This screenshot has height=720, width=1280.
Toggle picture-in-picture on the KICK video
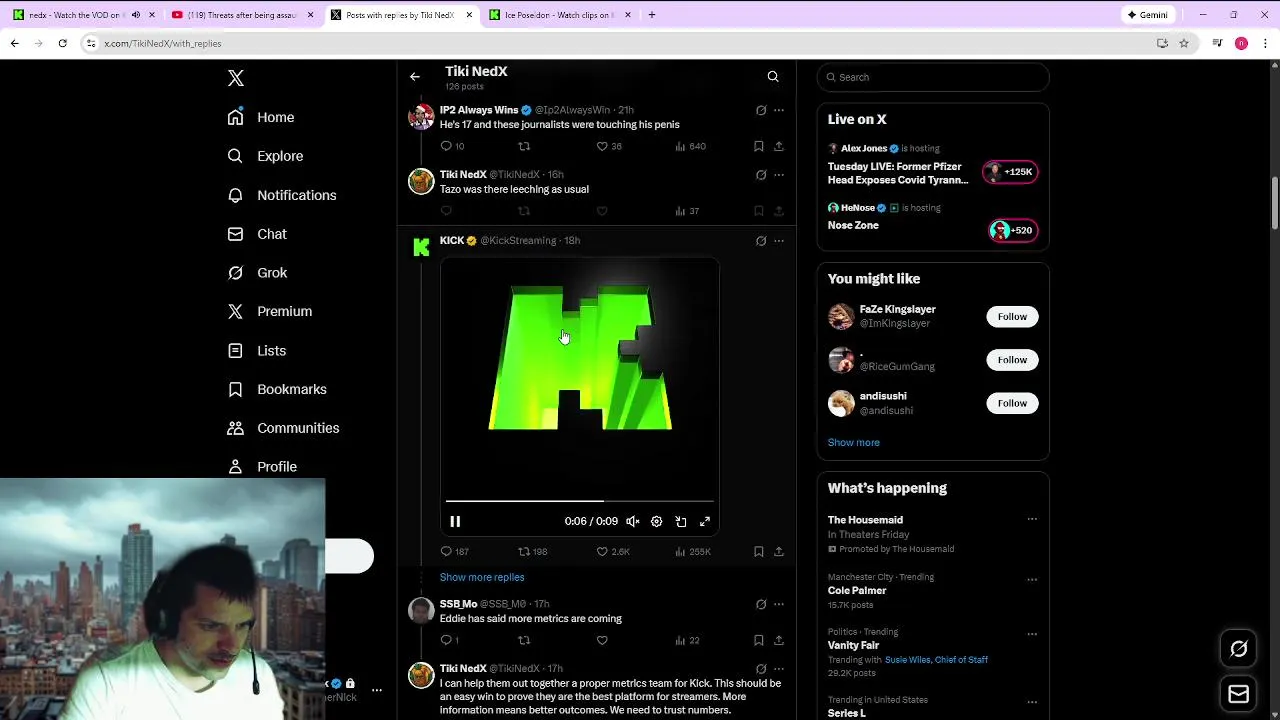[x=681, y=521]
